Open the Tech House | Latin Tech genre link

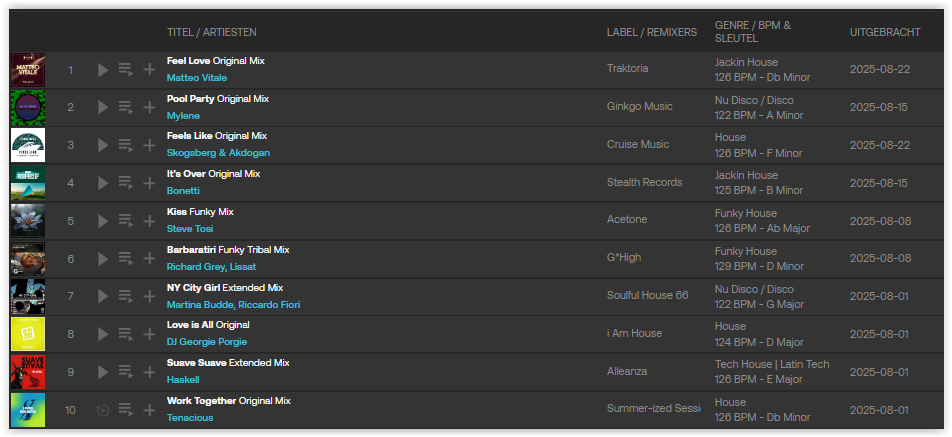click(x=772, y=364)
